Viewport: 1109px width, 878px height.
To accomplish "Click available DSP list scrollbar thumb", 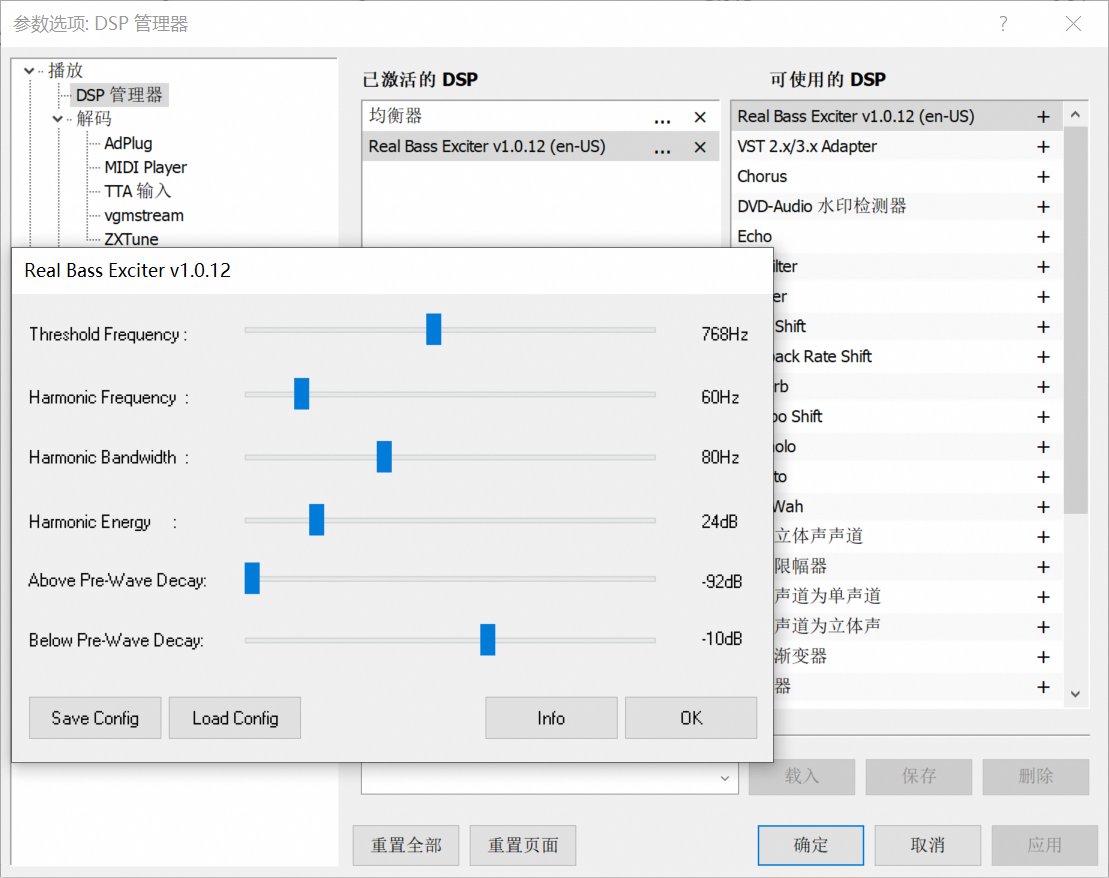I will (1076, 320).
